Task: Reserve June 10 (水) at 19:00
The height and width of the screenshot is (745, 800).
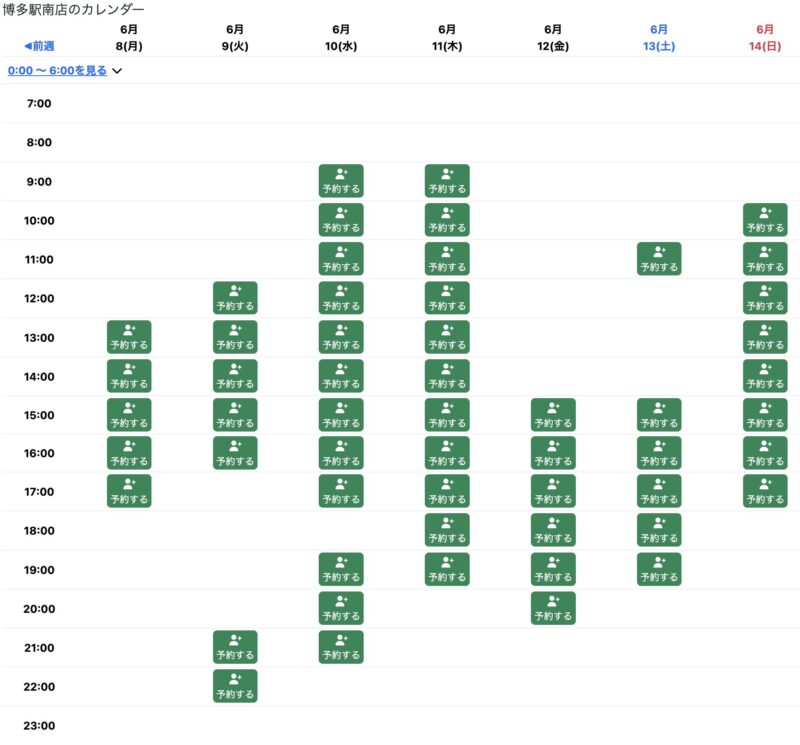Action: pos(341,569)
